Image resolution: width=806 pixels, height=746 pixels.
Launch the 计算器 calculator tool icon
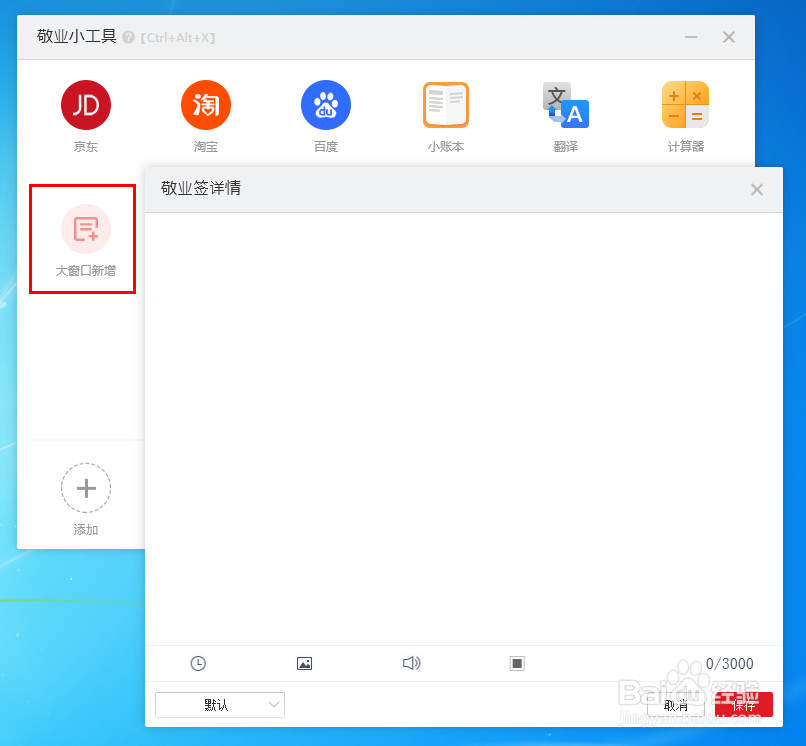coord(686,105)
